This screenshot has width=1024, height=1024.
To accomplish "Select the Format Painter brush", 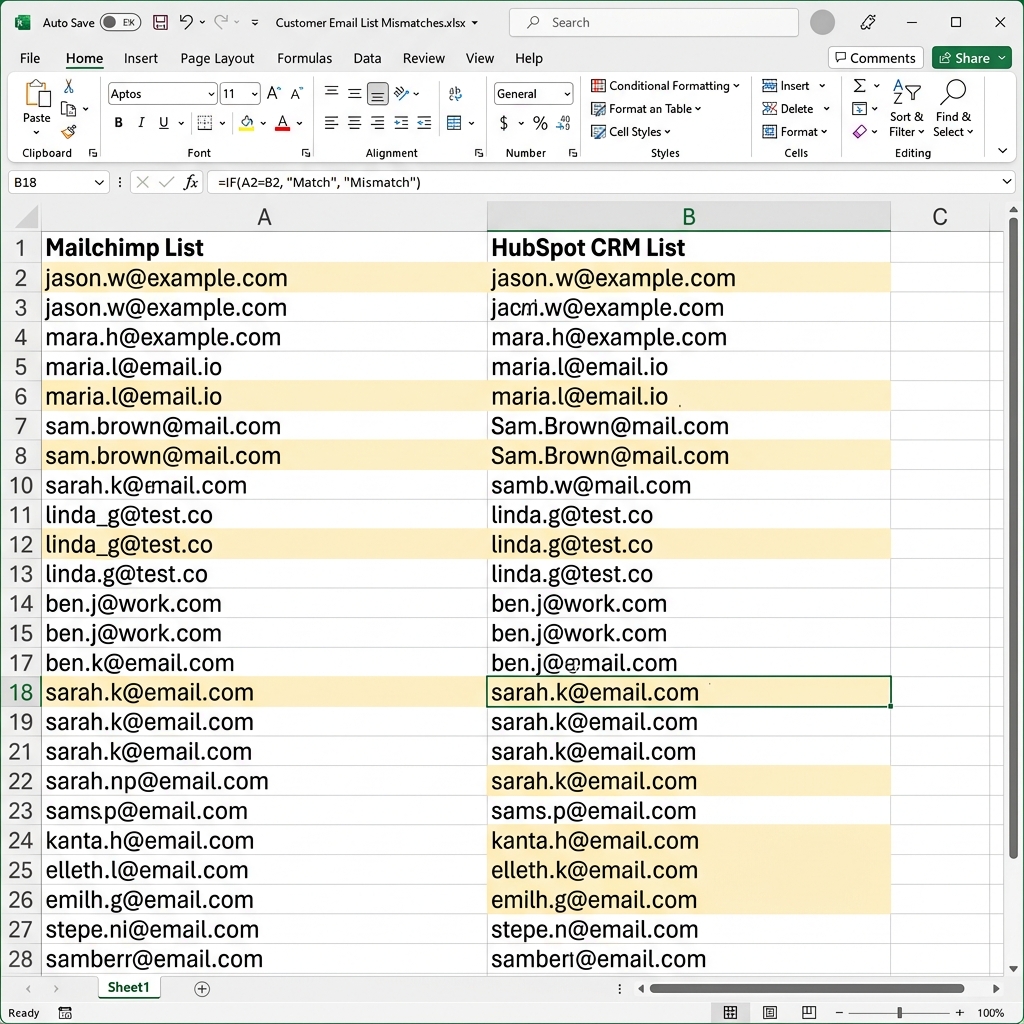I will point(69,132).
